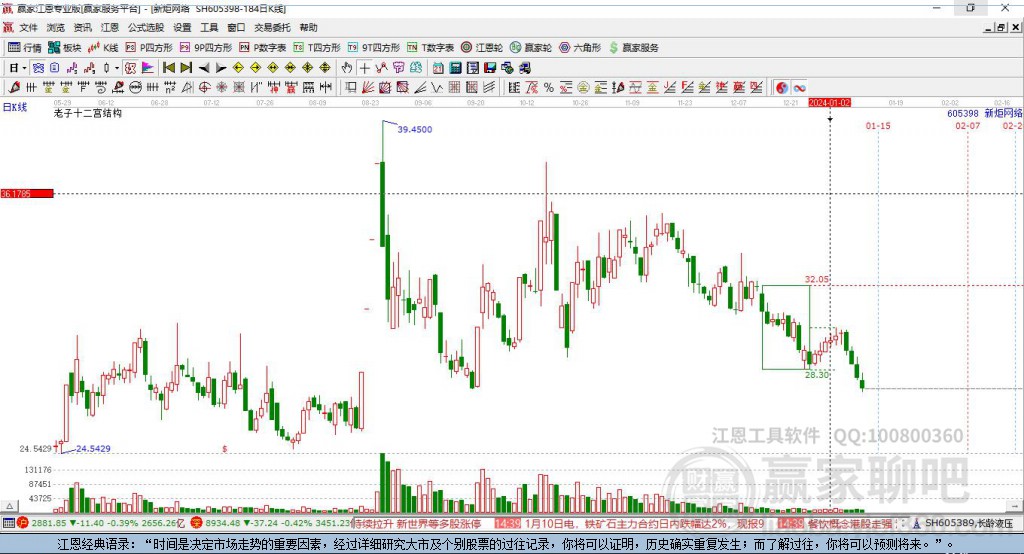The width and height of the screenshot is (1024, 554).
Task: Select the n² time grid tool
Action: point(170,88)
